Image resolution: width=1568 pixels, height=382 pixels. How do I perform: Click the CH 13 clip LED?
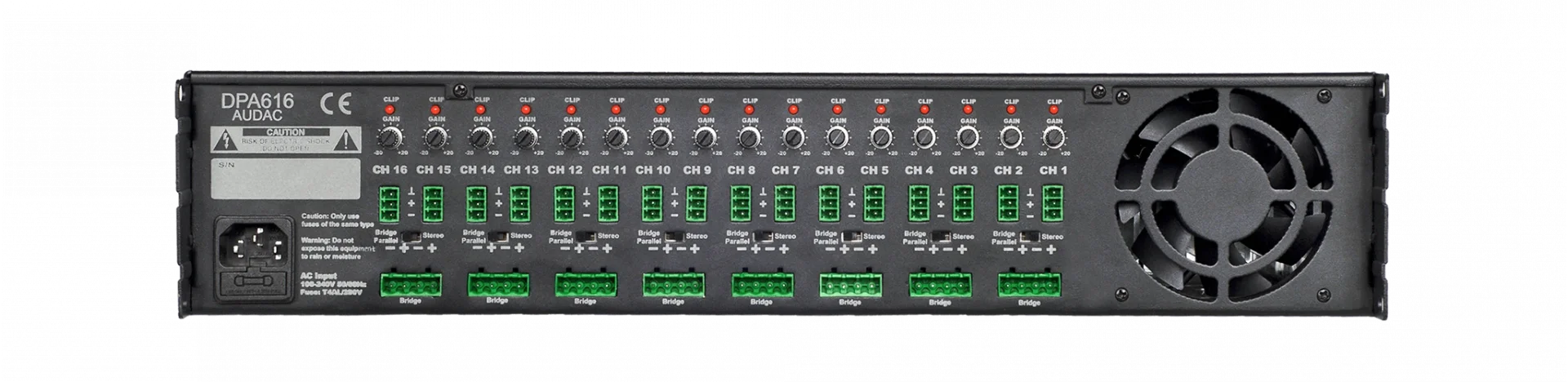[525, 109]
